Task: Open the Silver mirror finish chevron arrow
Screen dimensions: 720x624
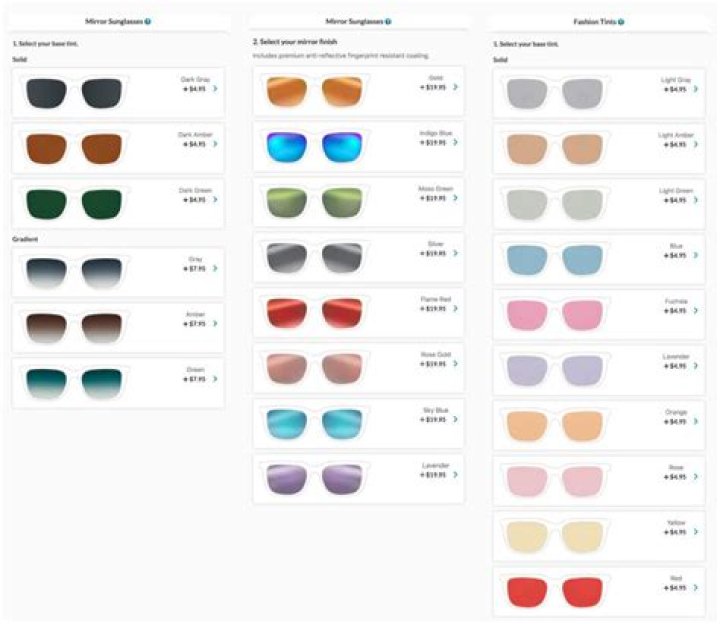Action: (x=455, y=253)
